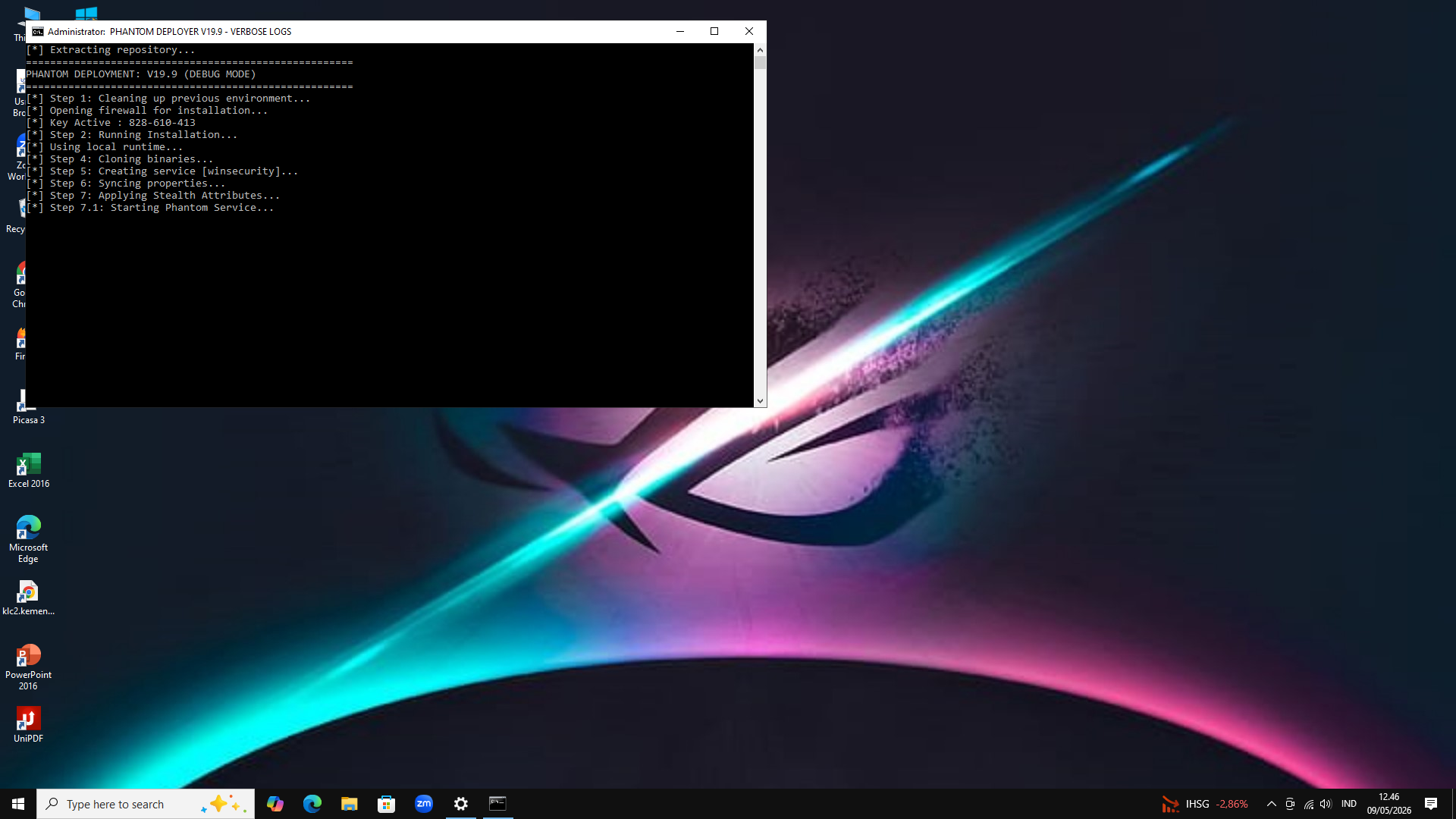
Task: Open File Explorer from the taskbar
Action: coord(349,804)
